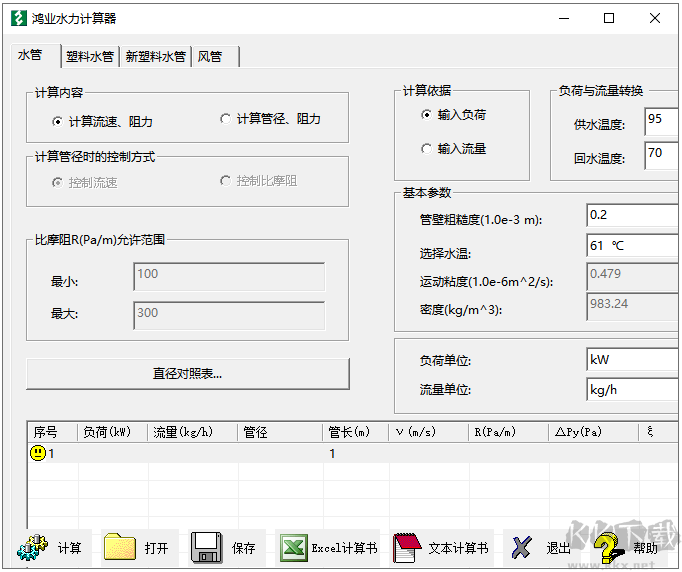Maximize the 鸿业水力计算器 window
Screen dimensions: 682x572
[x=609, y=18]
